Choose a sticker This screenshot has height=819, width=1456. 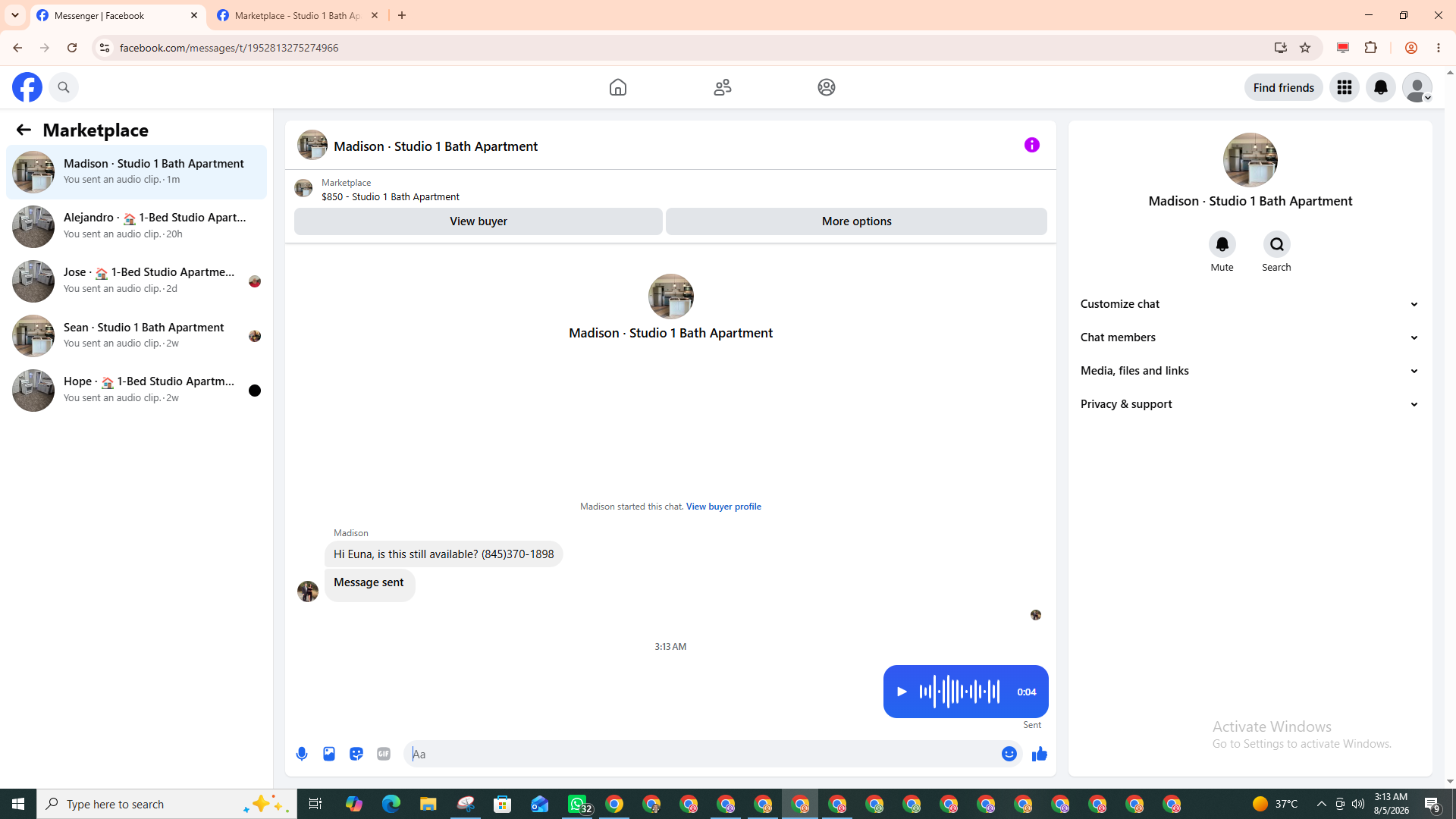356,754
